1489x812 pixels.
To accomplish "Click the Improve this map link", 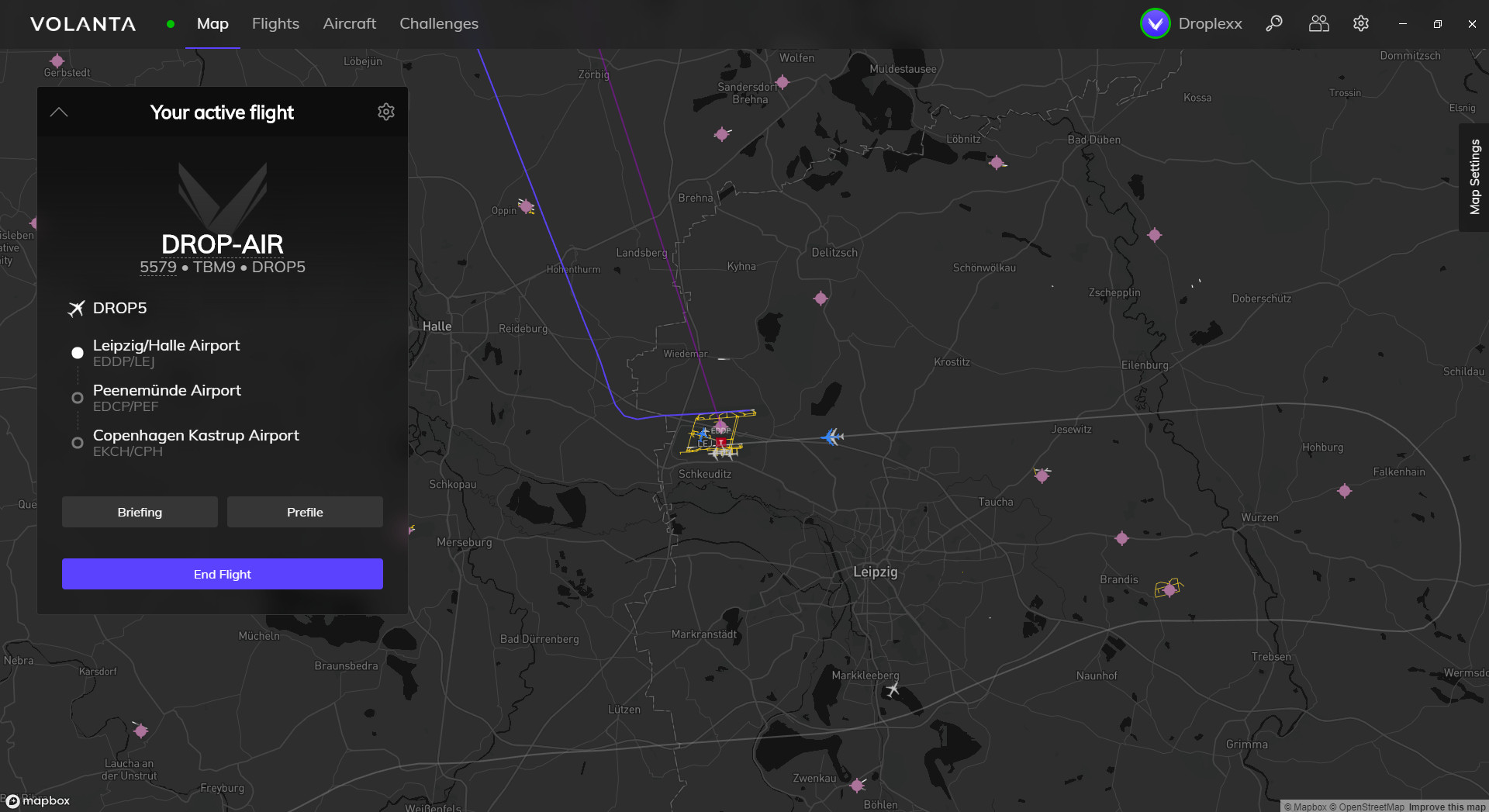I will pos(1447,807).
